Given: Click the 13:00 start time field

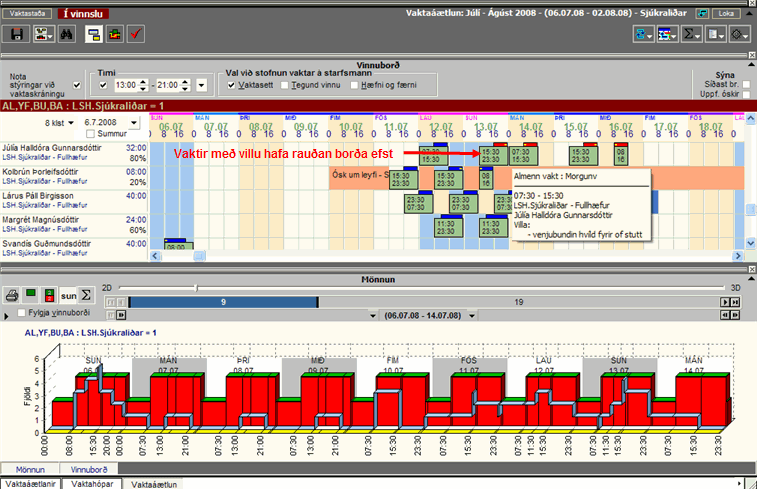Looking at the screenshot, I should [126, 85].
